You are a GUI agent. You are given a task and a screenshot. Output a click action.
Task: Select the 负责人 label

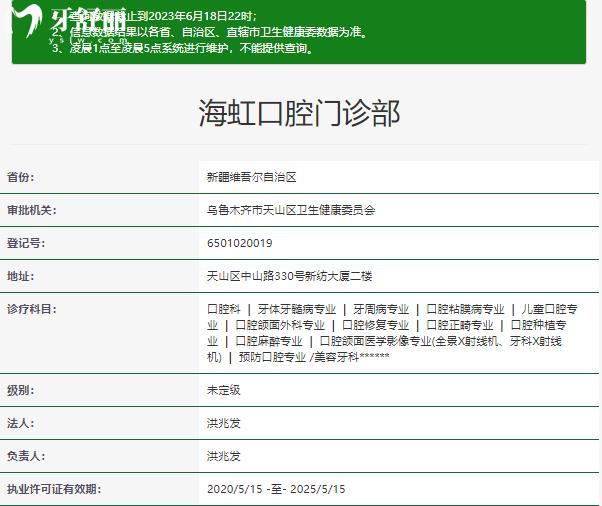[x=26, y=457]
